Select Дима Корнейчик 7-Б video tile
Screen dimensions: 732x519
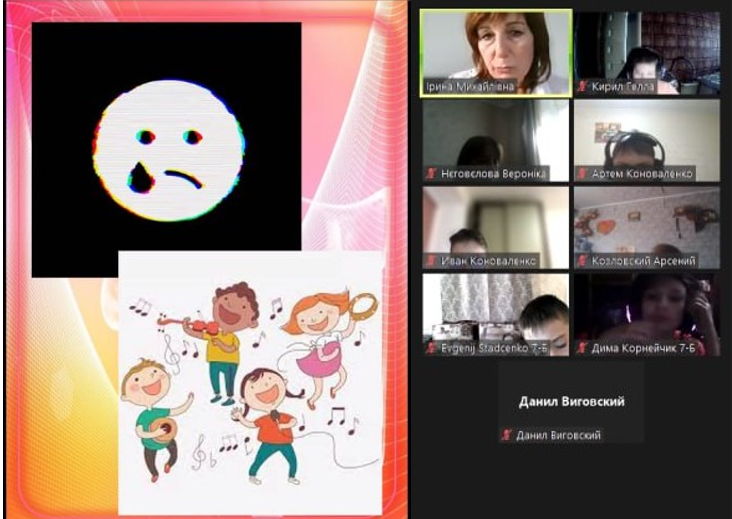pyautogui.click(x=647, y=315)
